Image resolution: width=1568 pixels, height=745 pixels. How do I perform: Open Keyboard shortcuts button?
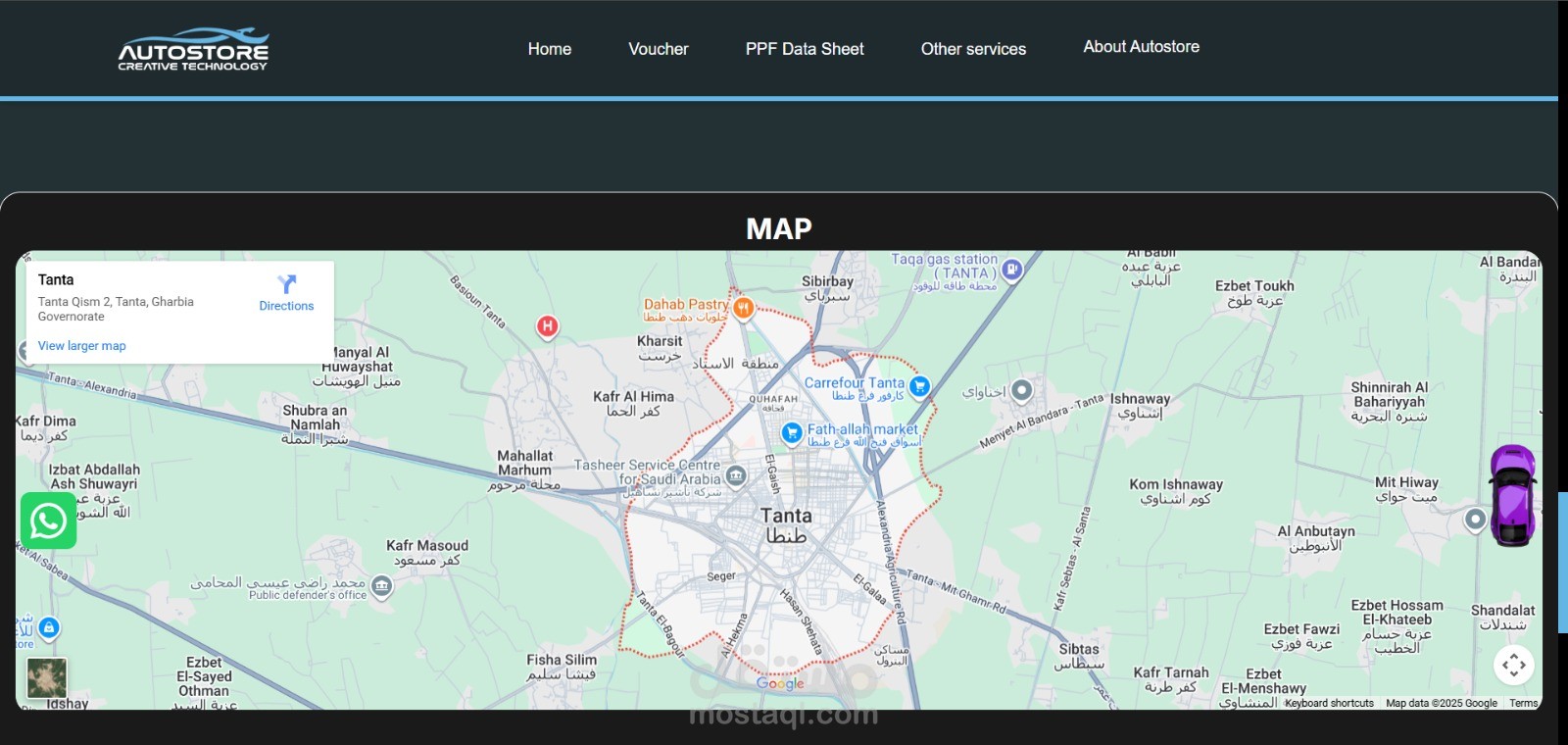tap(1329, 703)
